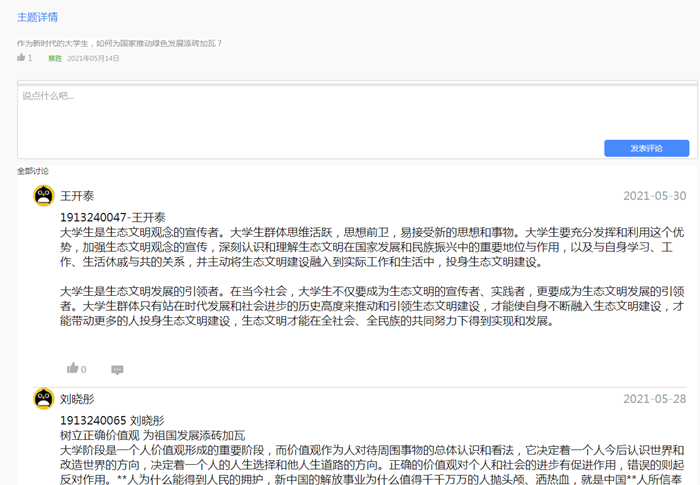Screen dimensions: 700x485
Task: Click the reply bubble icon on 王开泰's comment
Action: [x=117, y=369]
